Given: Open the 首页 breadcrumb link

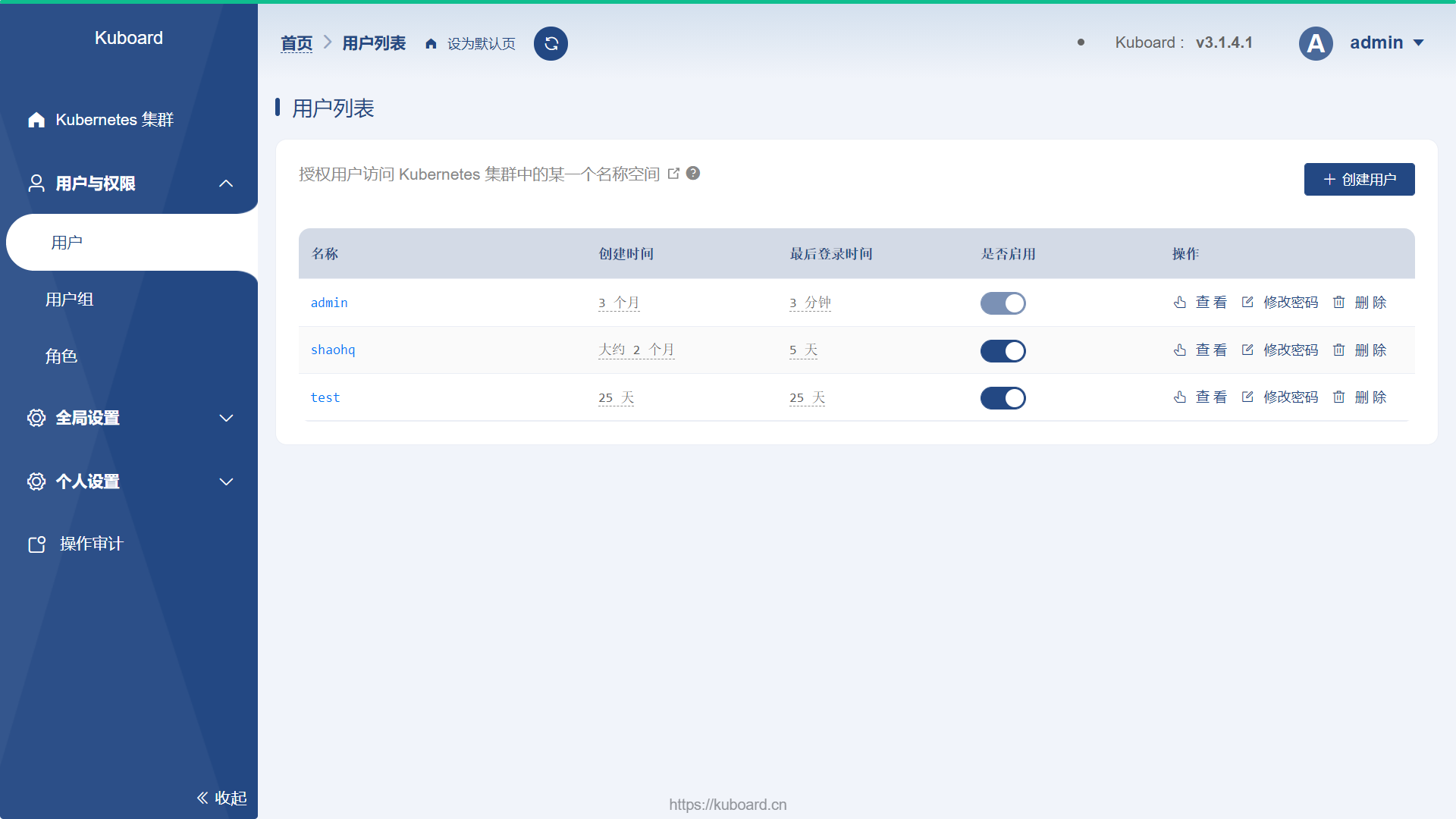Looking at the screenshot, I should pos(297,43).
